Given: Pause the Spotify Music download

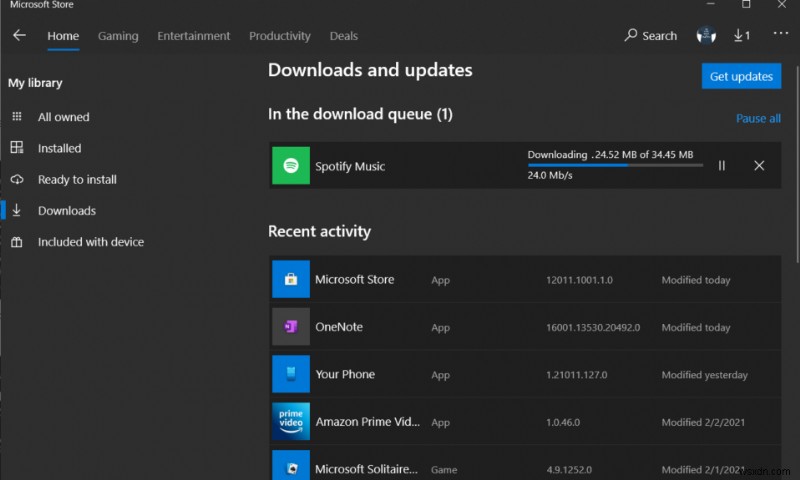Looking at the screenshot, I should point(721,165).
